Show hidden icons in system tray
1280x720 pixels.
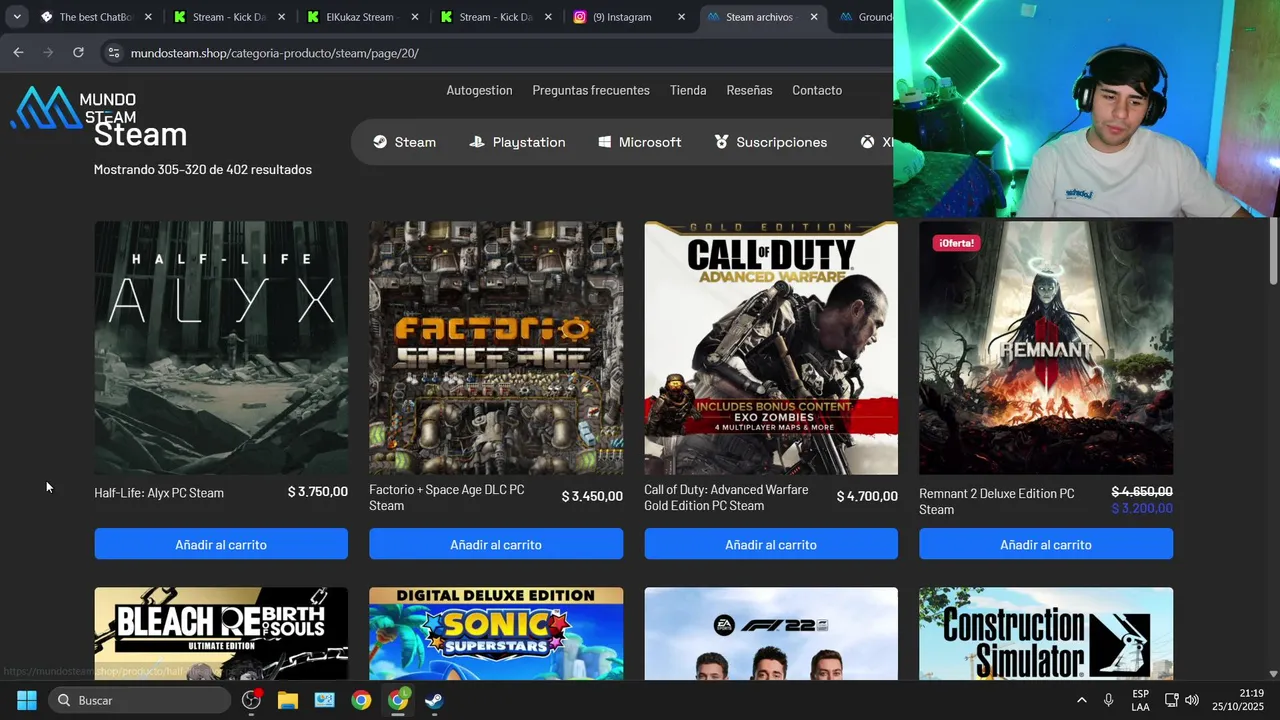coord(1081,700)
